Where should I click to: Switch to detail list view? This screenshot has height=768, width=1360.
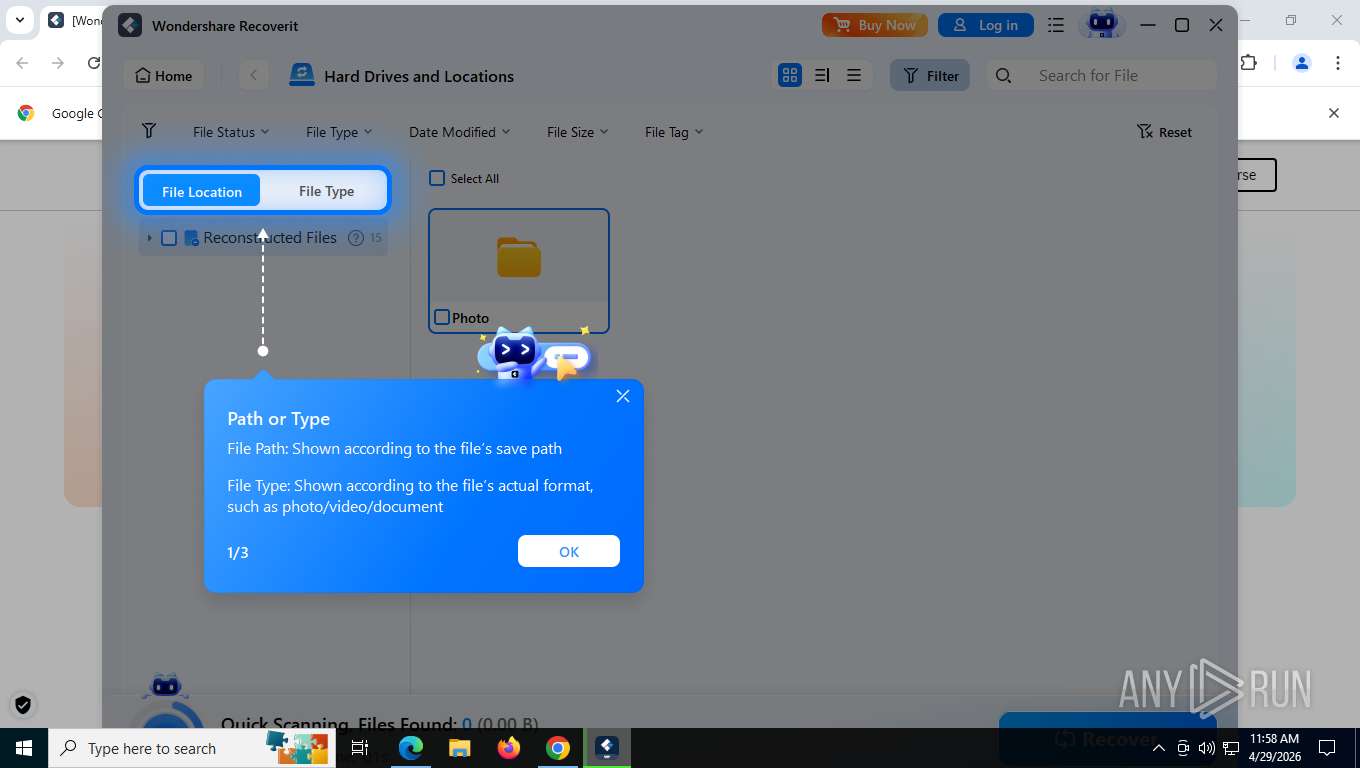[822, 75]
